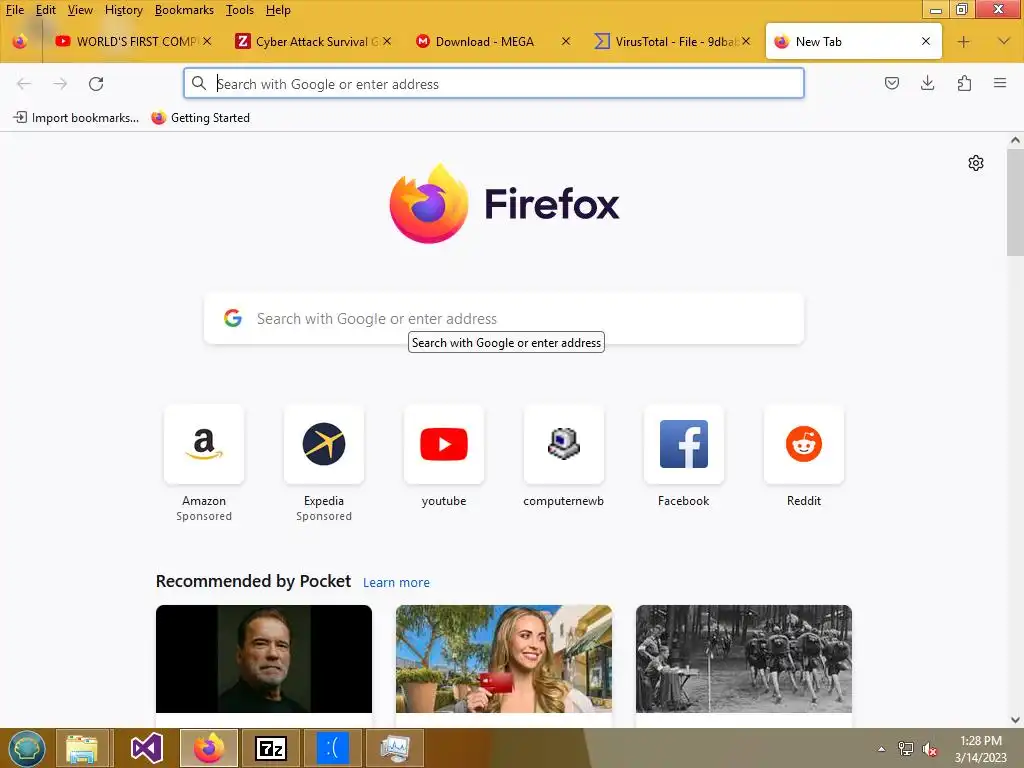Go back with the back arrow

point(24,84)
